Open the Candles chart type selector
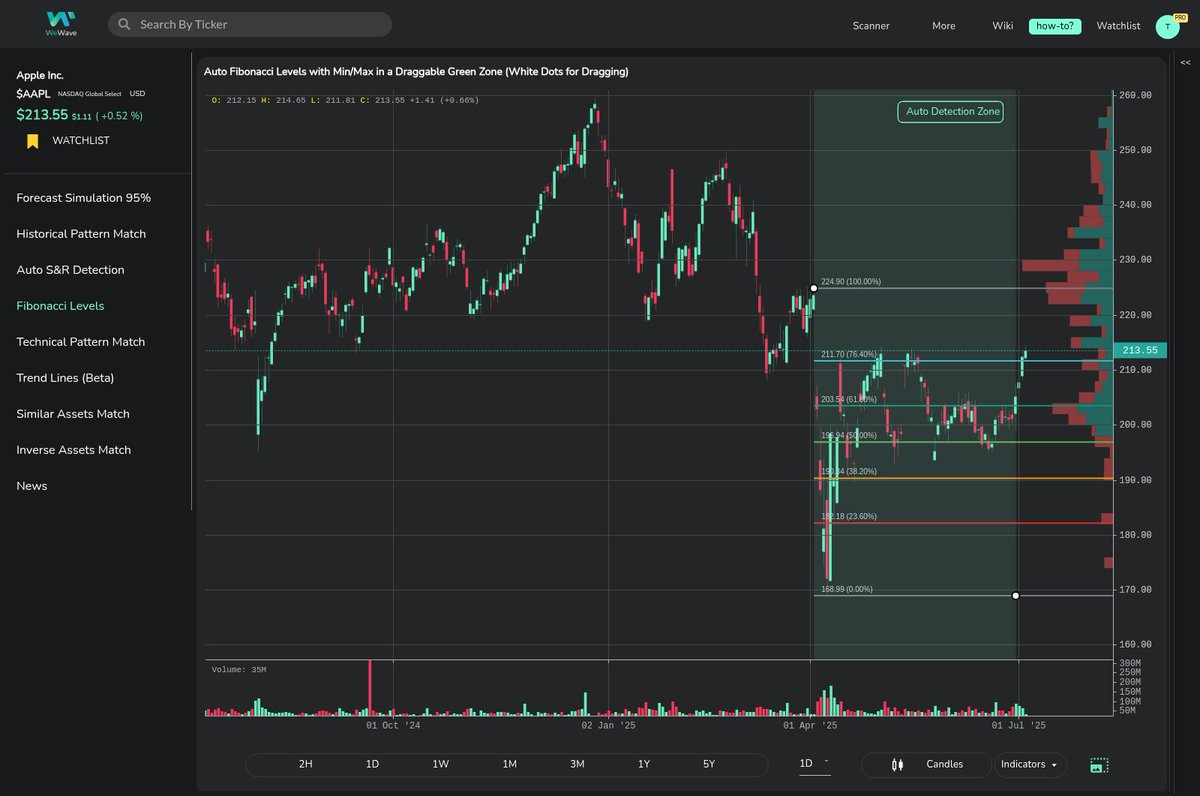Screen dimensions: 1200x796 926,764
